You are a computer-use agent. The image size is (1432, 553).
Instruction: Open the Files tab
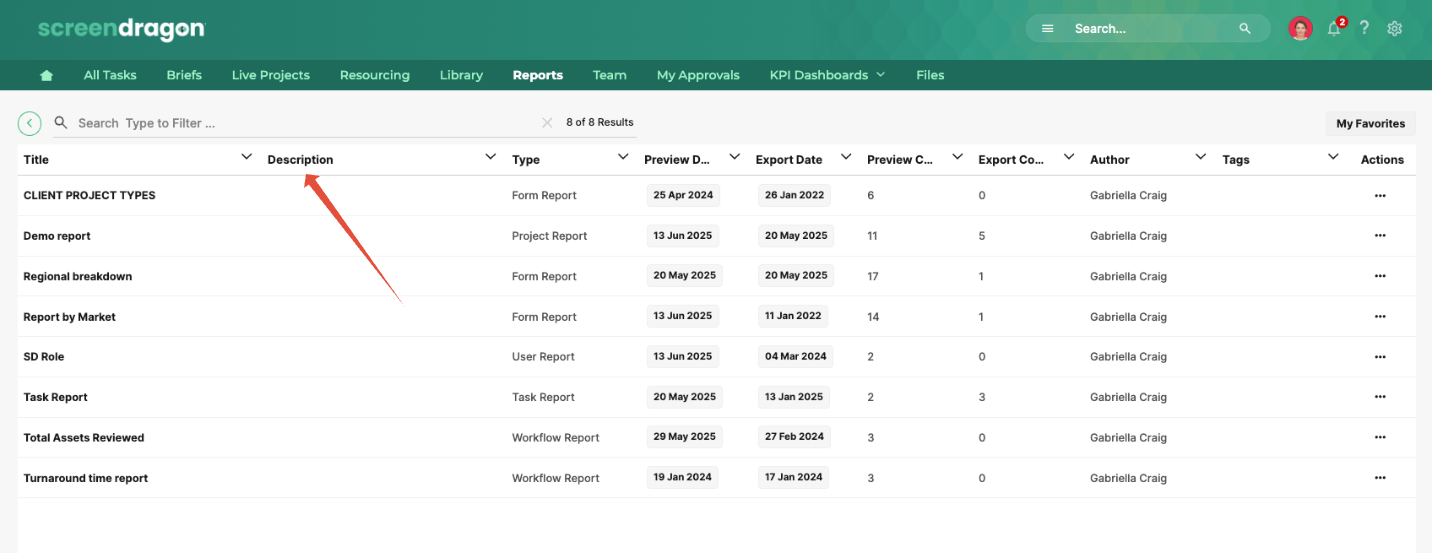(930, 75)
